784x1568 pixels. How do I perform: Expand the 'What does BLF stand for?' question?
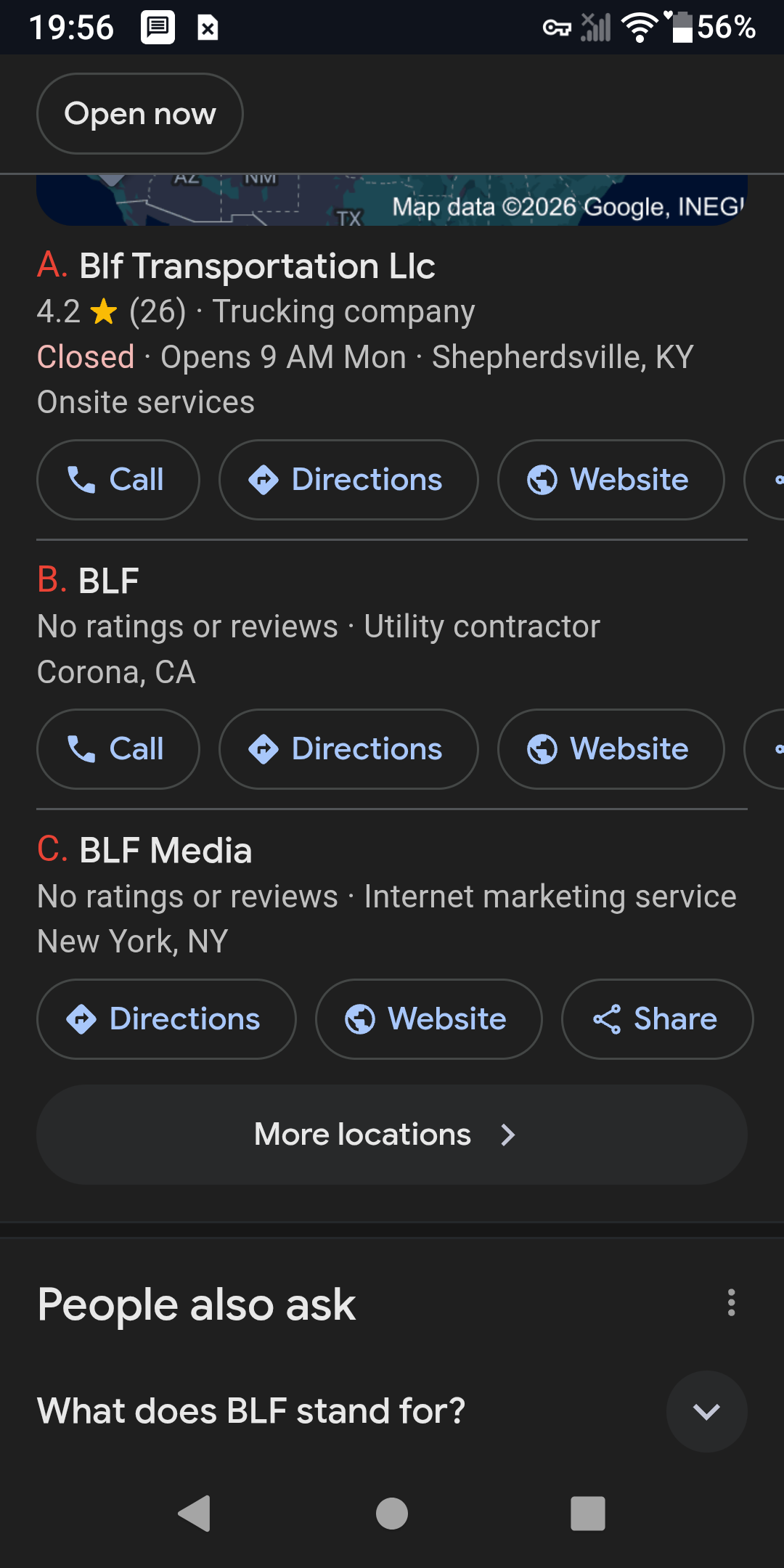point(706,1411)
